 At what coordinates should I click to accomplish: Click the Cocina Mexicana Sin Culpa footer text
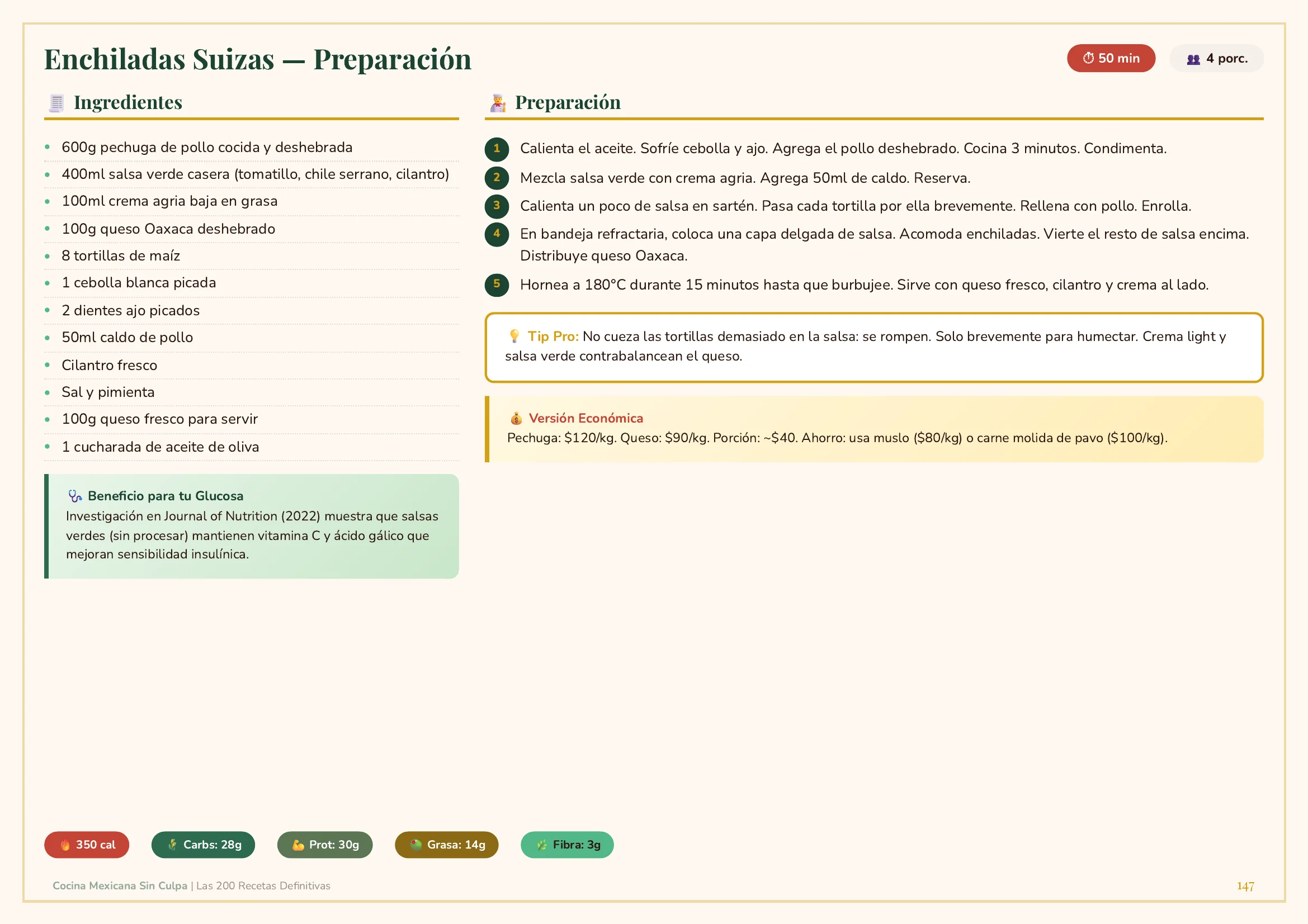click(x=120, y=886)
